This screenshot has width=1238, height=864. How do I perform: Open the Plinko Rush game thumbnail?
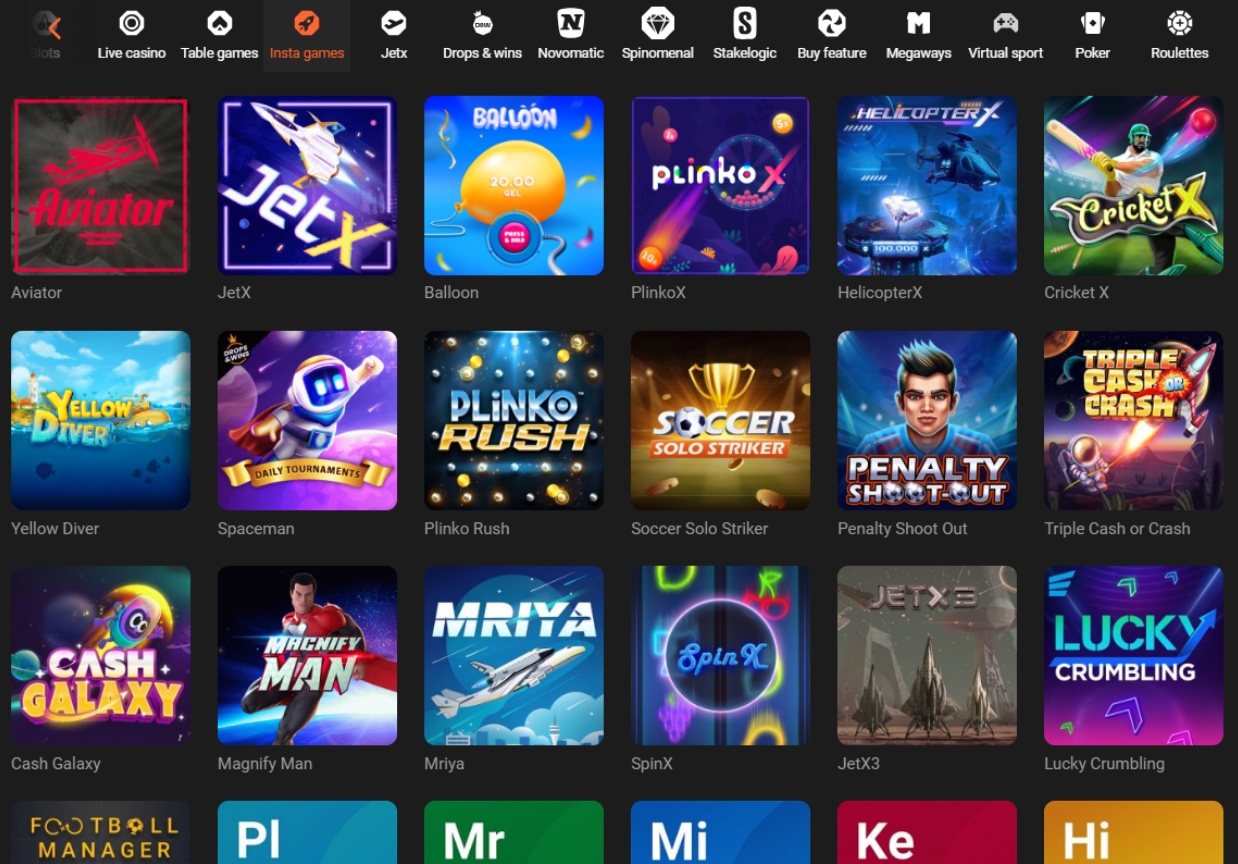pyautogui.click(x=514, y=420)
